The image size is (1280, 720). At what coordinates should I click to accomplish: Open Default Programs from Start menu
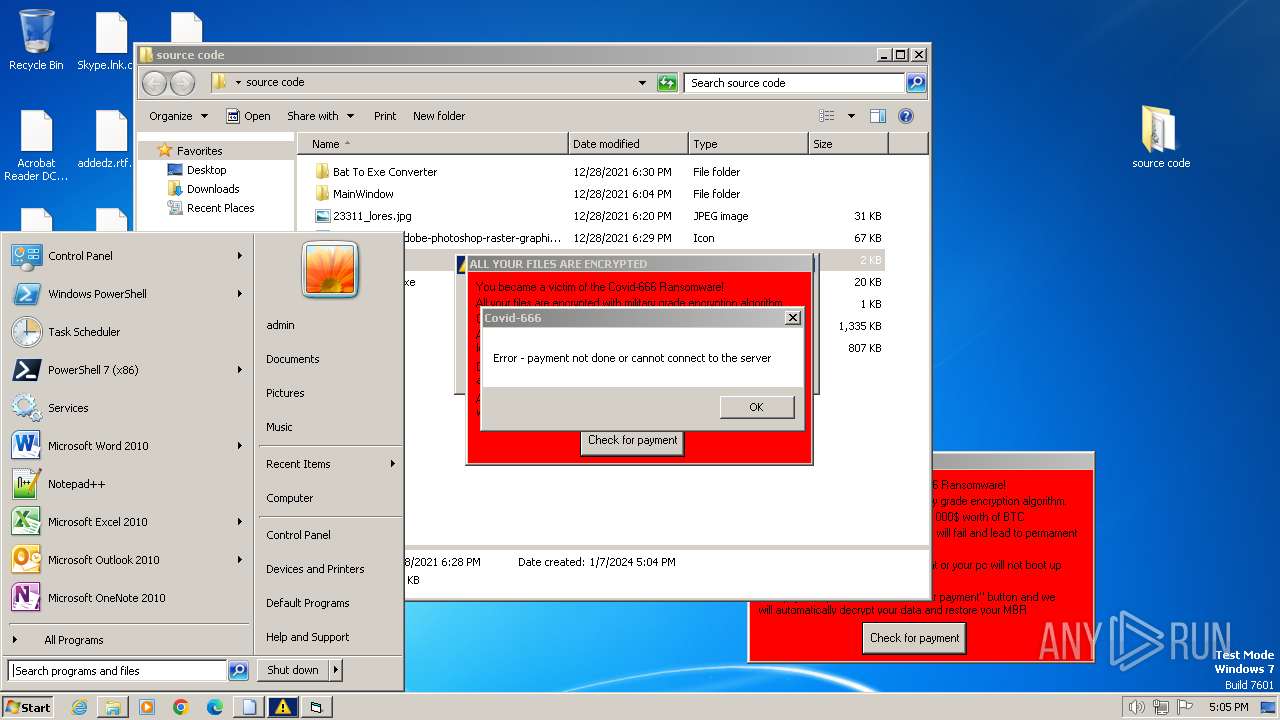[x=308, y=603]
